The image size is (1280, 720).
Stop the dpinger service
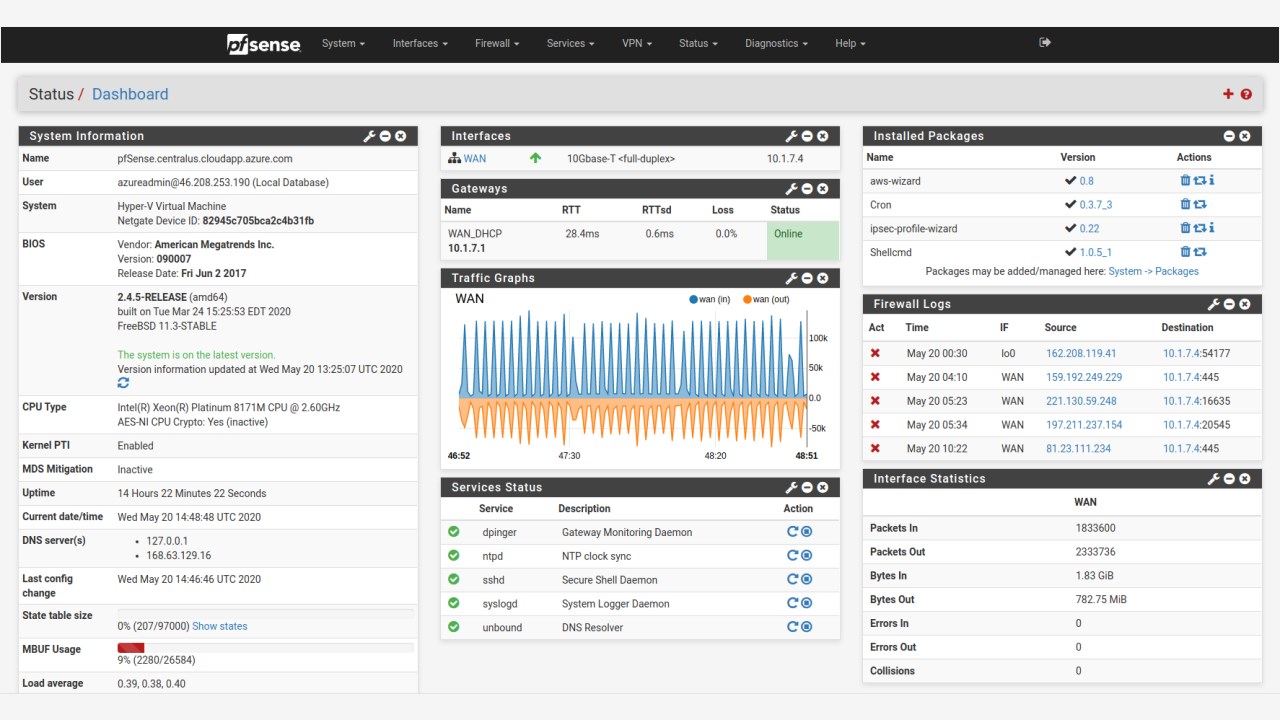coord(806,532)
